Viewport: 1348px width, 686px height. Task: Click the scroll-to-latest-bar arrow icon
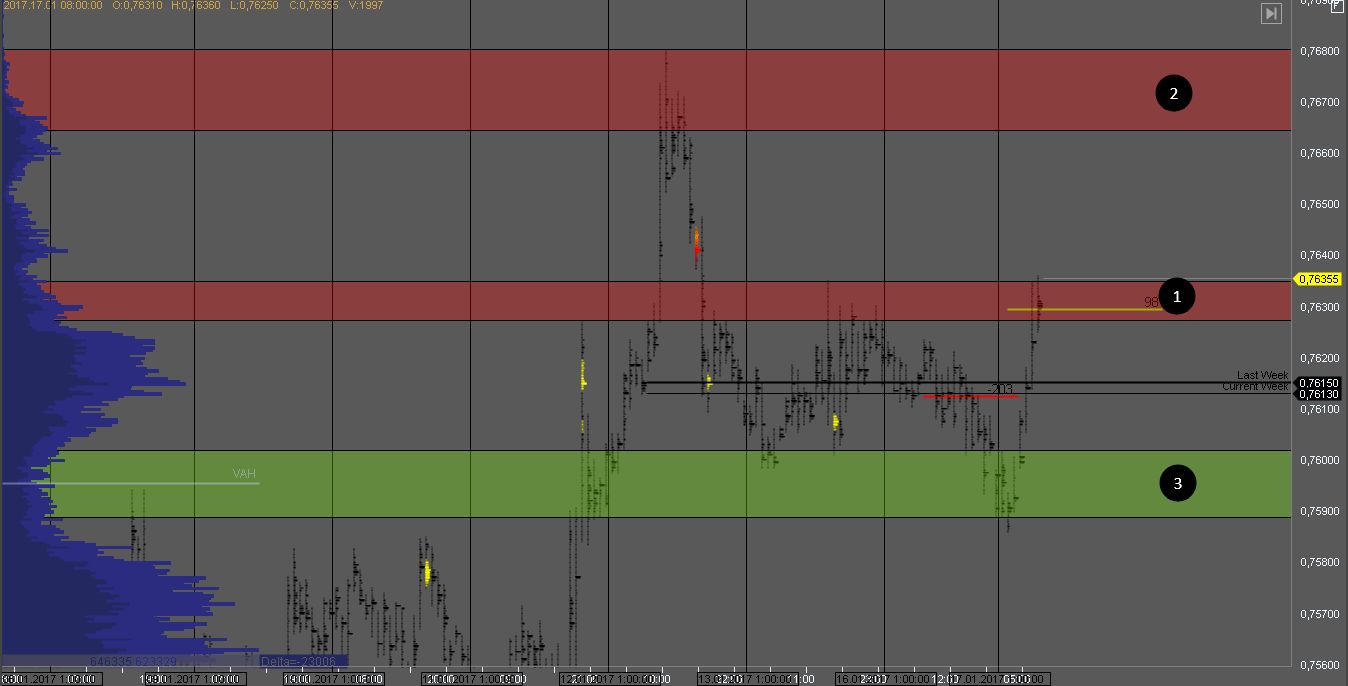[1271, 13]
